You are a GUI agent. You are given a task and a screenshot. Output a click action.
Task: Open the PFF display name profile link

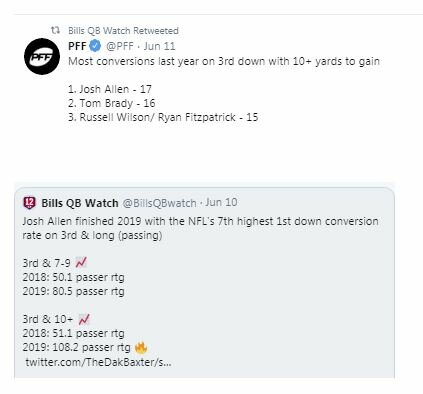pyautogui.click(x=77, y=46)
